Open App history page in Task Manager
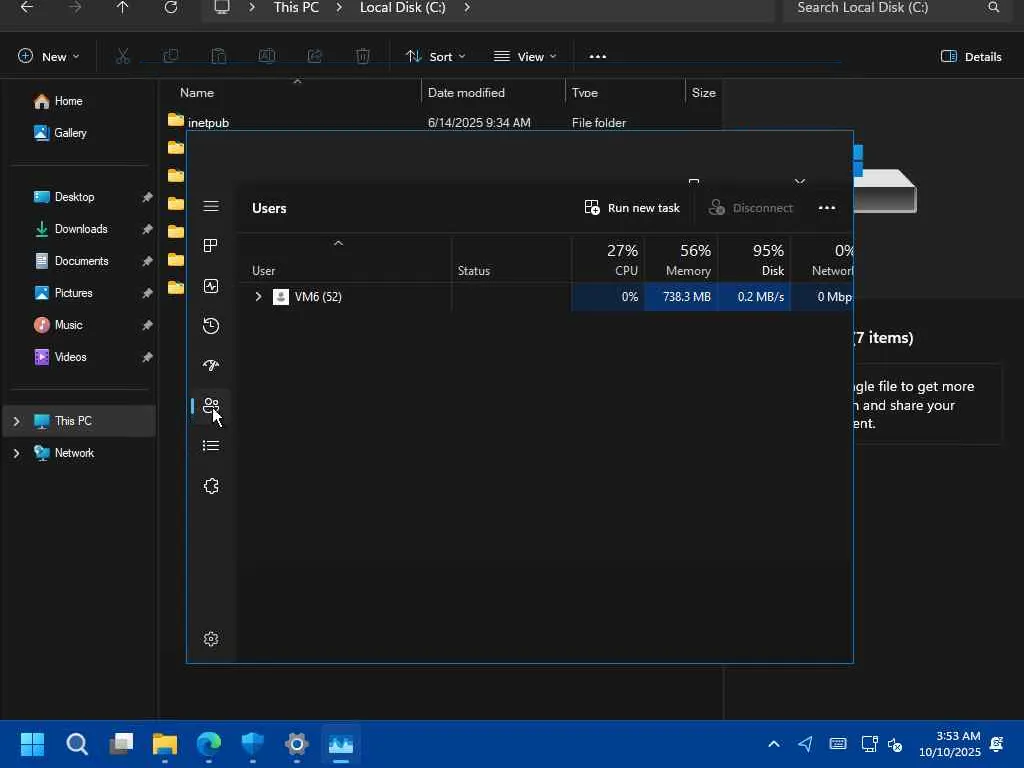Image resolution: width=1024 pixels, height=768 pixels. [211, 326]
